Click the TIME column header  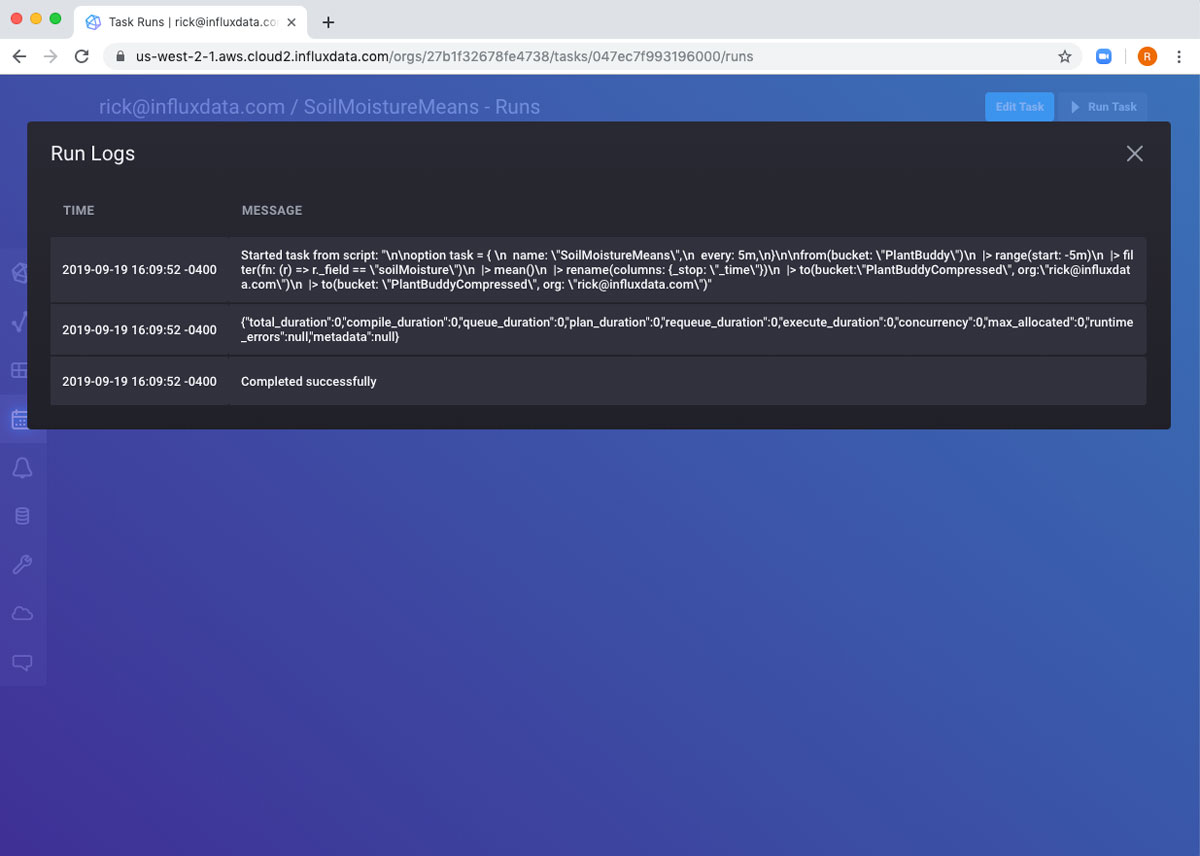tap(79, 211)
